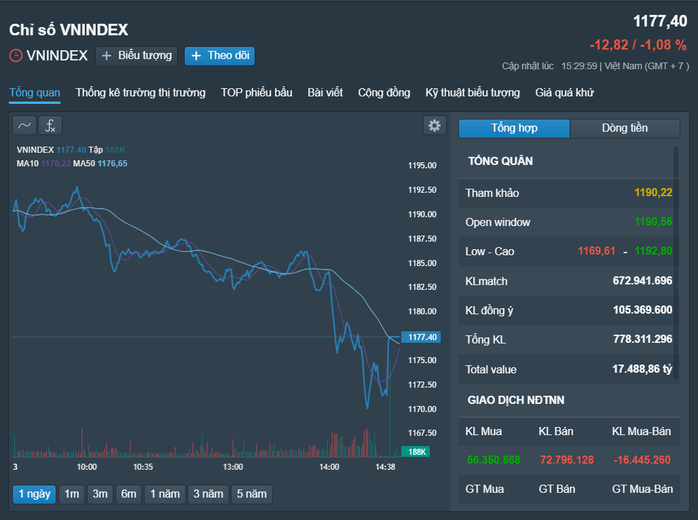Select 3 năm time range
Screen dimensions: 698x520
point(208,494)
